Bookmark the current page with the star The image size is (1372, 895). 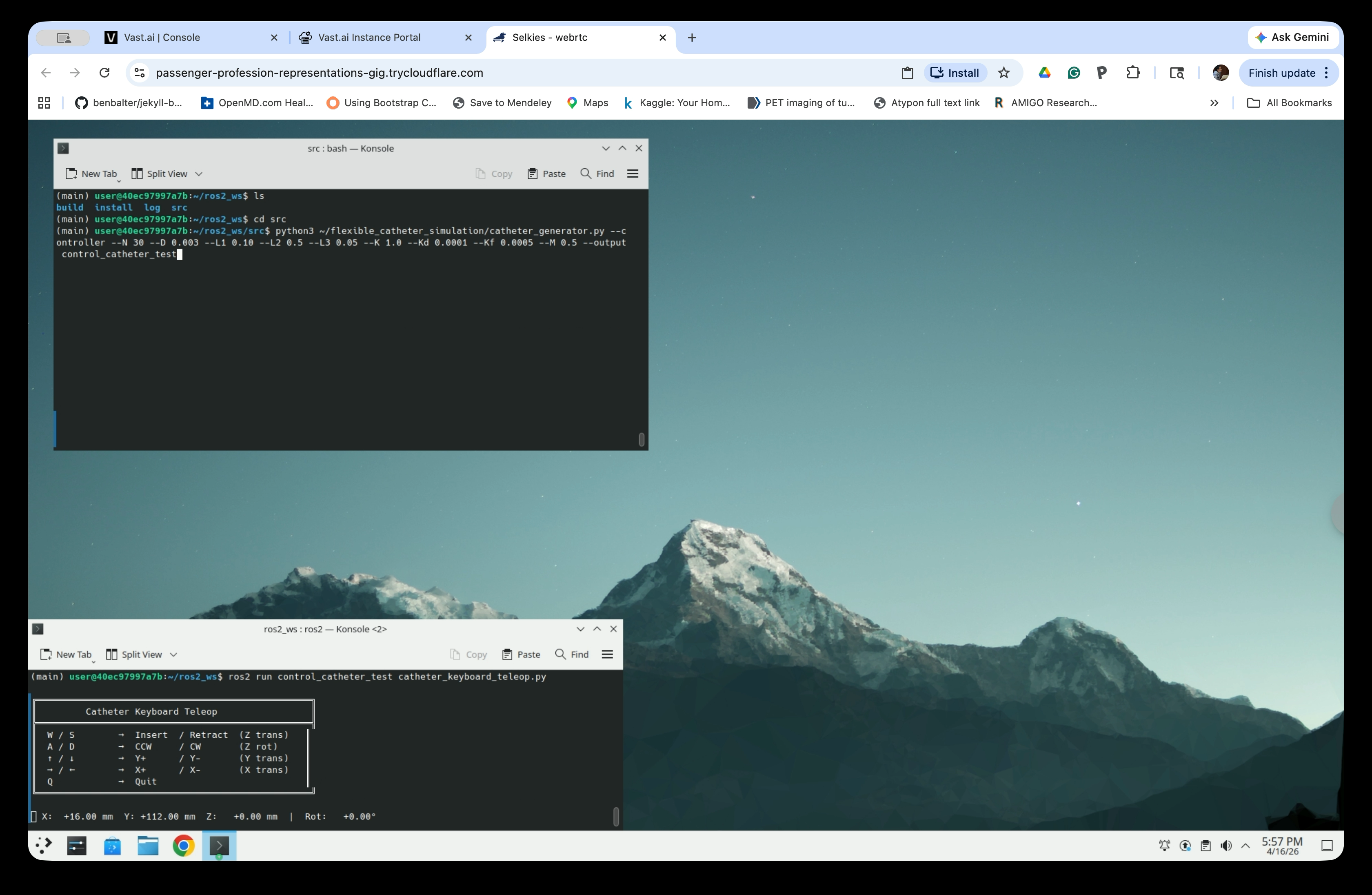1004,73
